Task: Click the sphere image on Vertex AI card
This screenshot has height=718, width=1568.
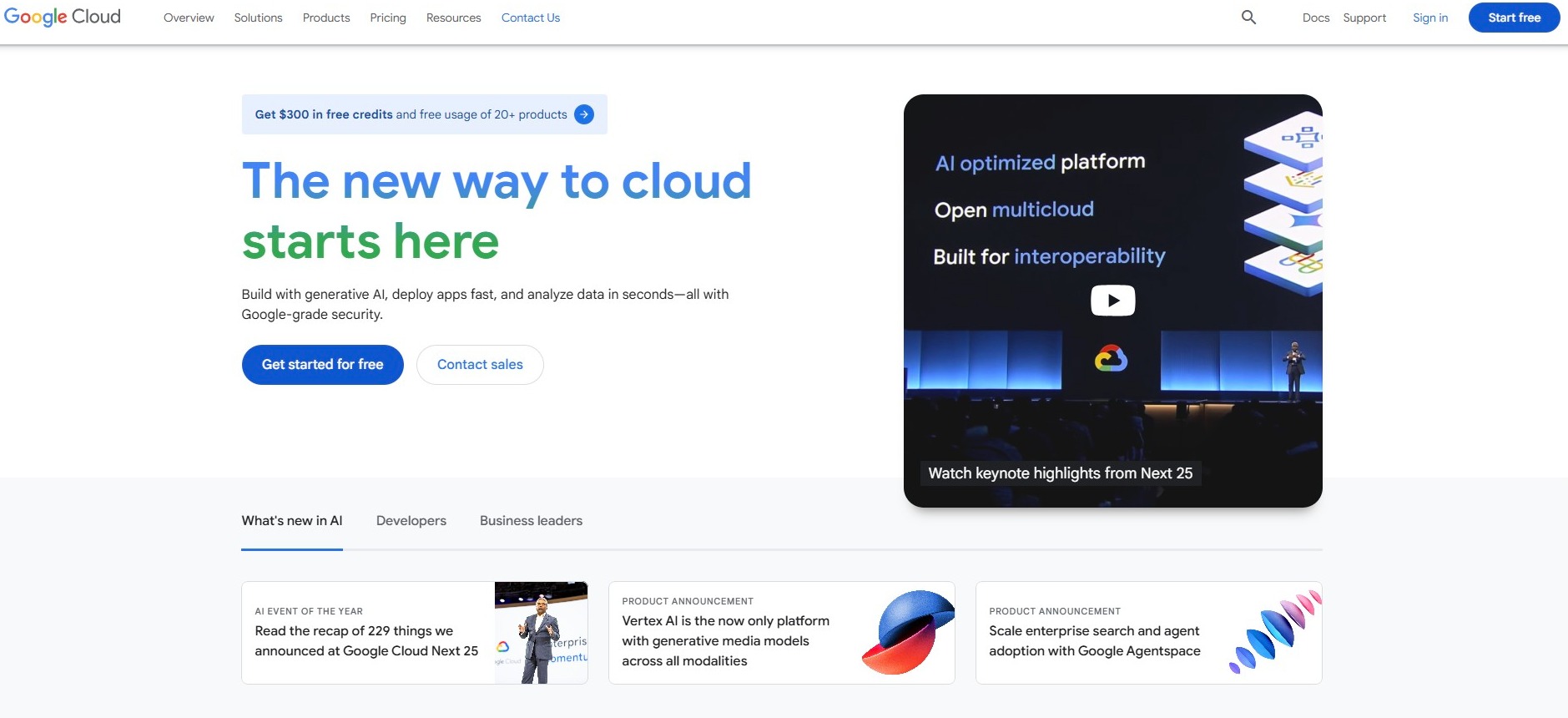Action: [x=908, y=633]
